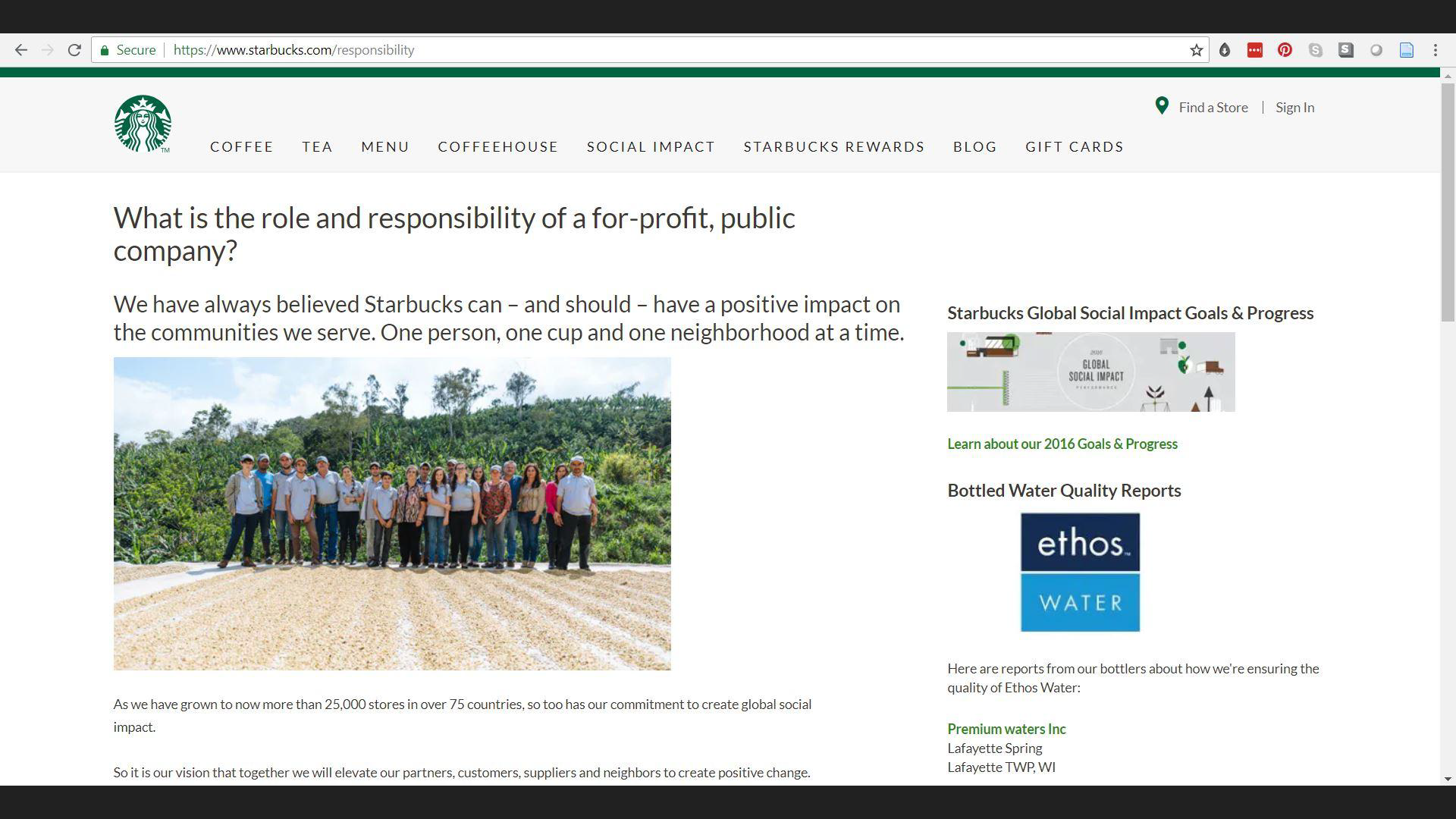Viewport: 1456px width, 819px height.
Task: Click the Sign In link
Action: click(x=1294, y=108)
